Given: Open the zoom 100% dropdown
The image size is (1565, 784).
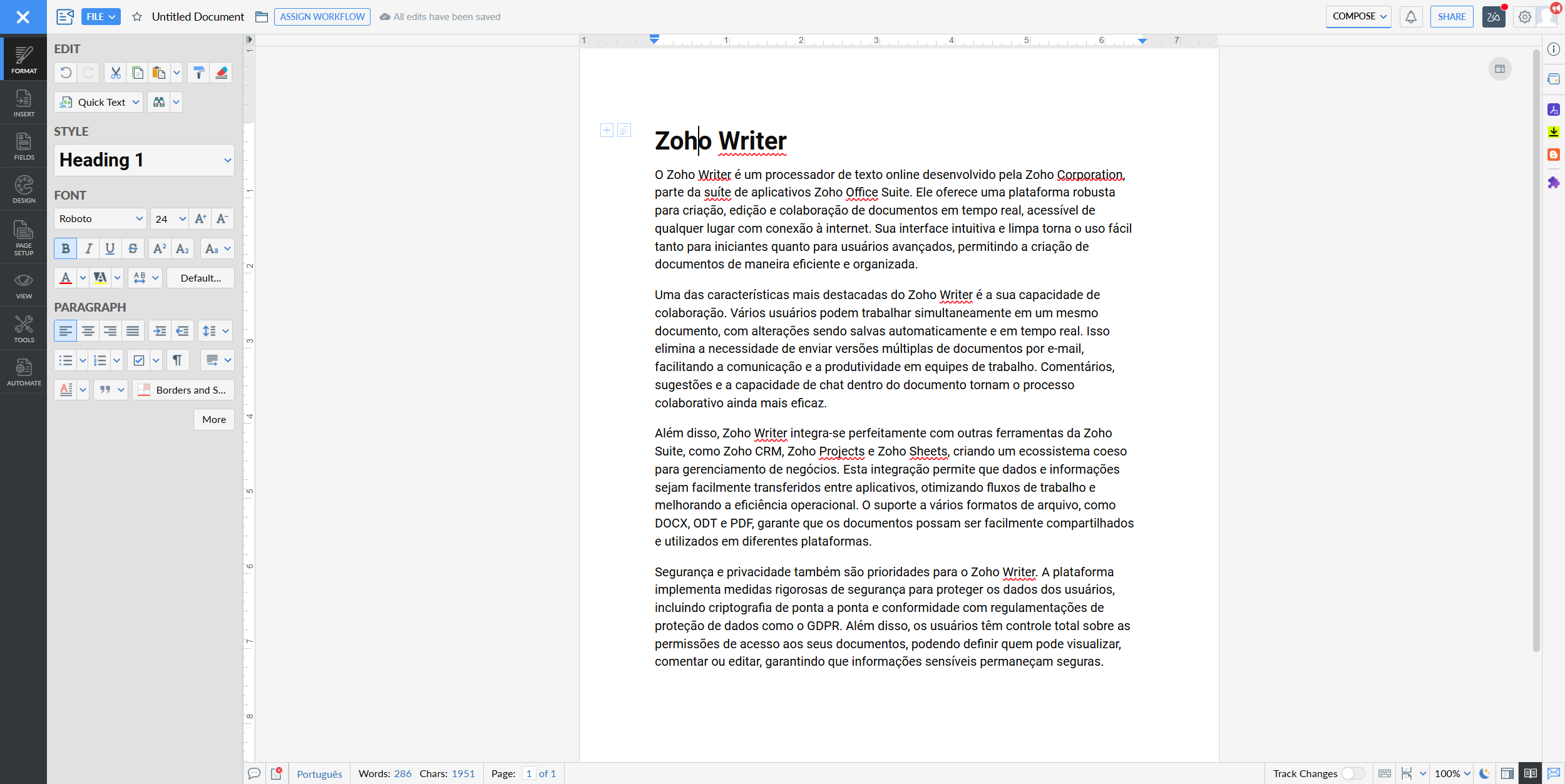Looking at the screenshot, I should click(x=1452, y=773).
